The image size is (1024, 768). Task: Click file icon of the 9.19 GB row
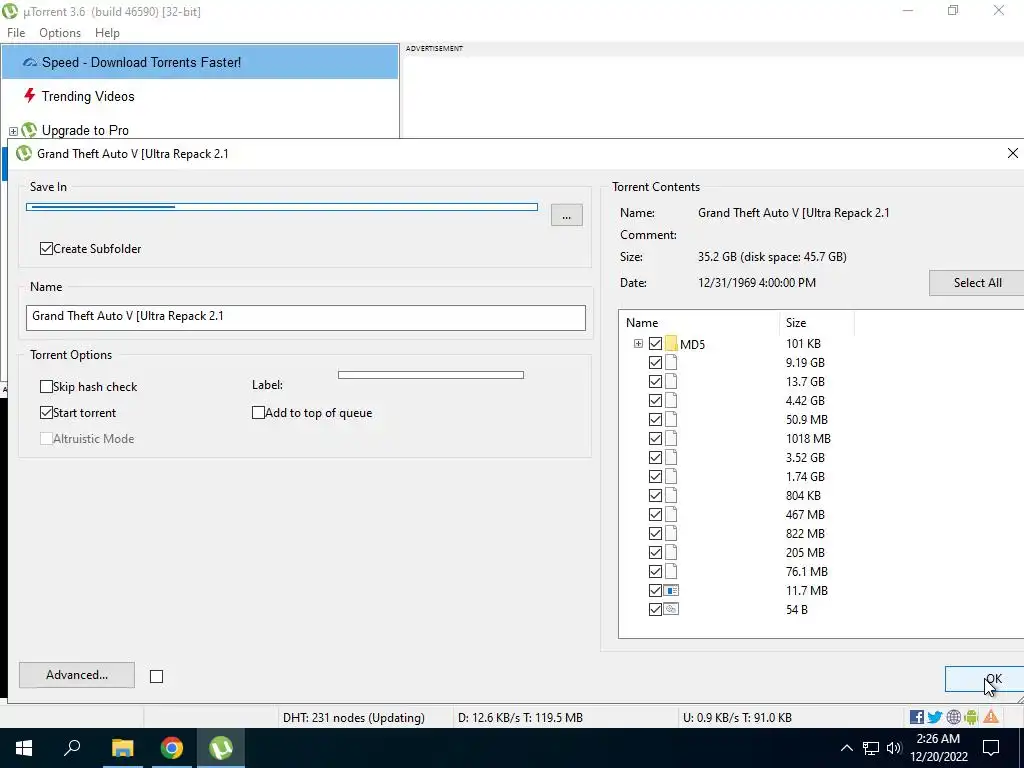tap(671, 362)
